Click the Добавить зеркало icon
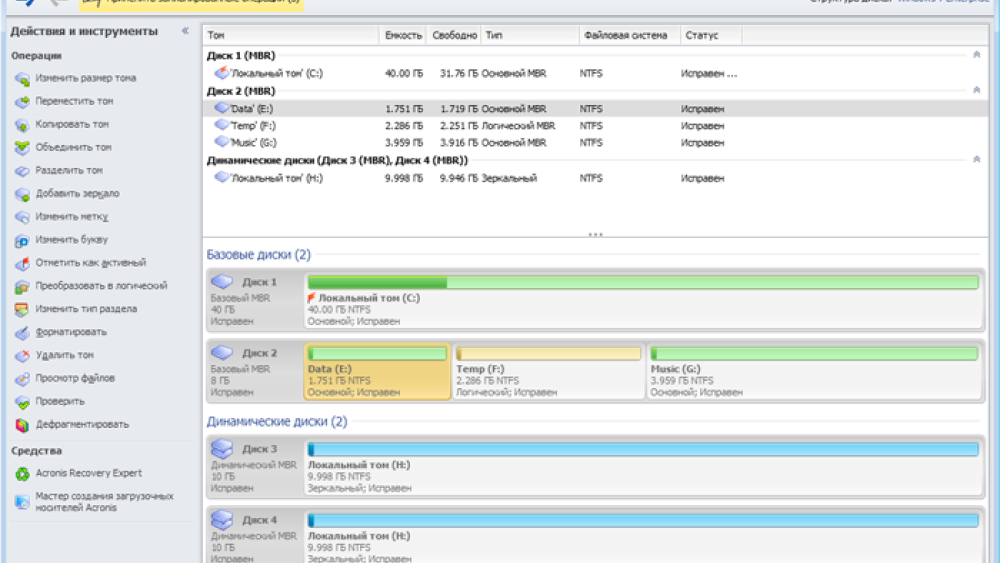The image size is (1000, 563). [22, 194]
